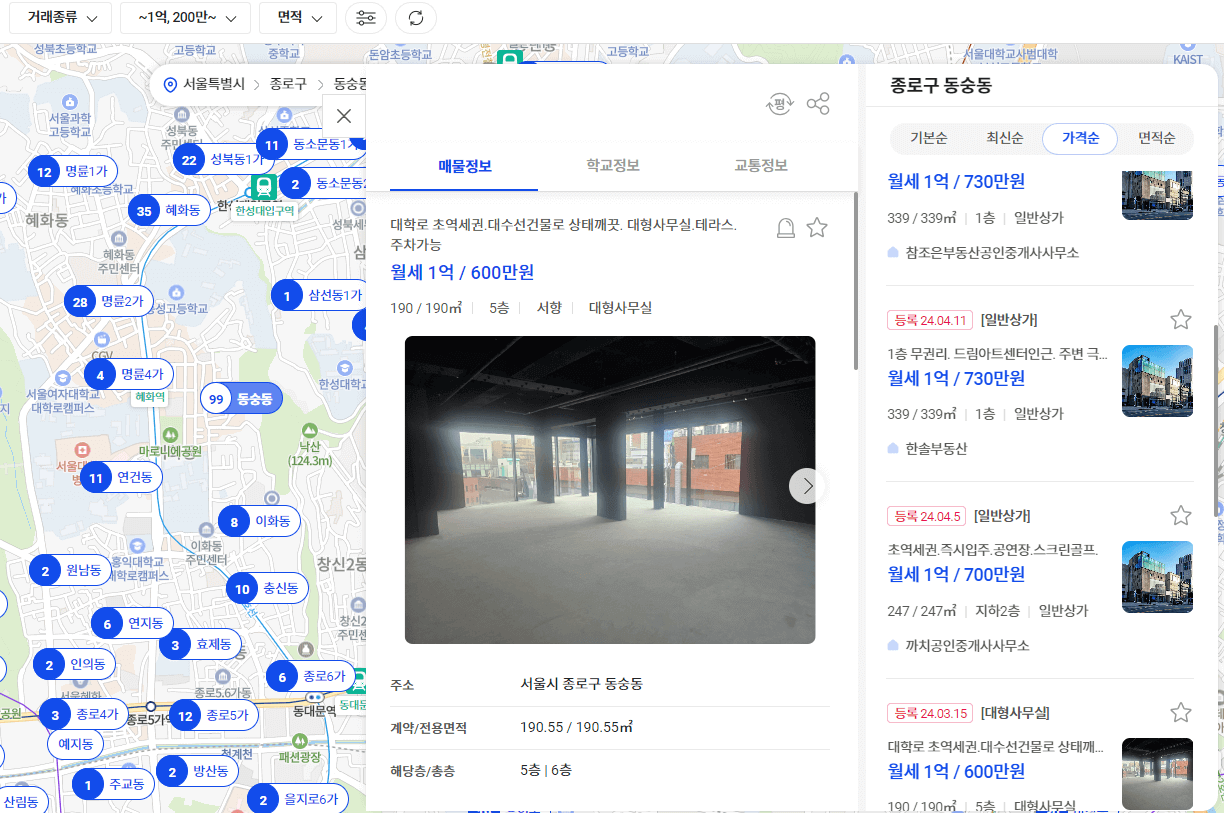Click the location pin in the 서울특별시 breadcrumb
The width and height of the screenshot is (1224, 813).
click(169, 85)
